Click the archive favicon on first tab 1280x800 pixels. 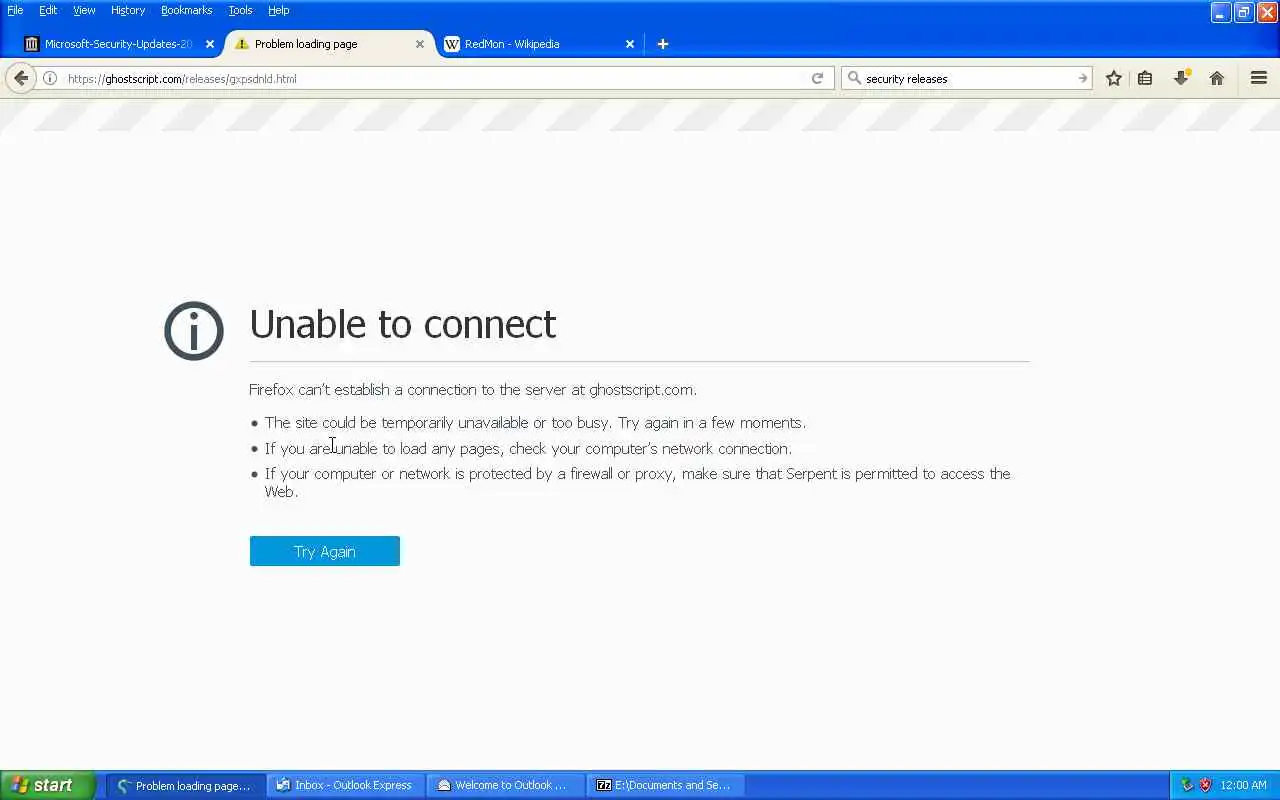pos(32,44)
